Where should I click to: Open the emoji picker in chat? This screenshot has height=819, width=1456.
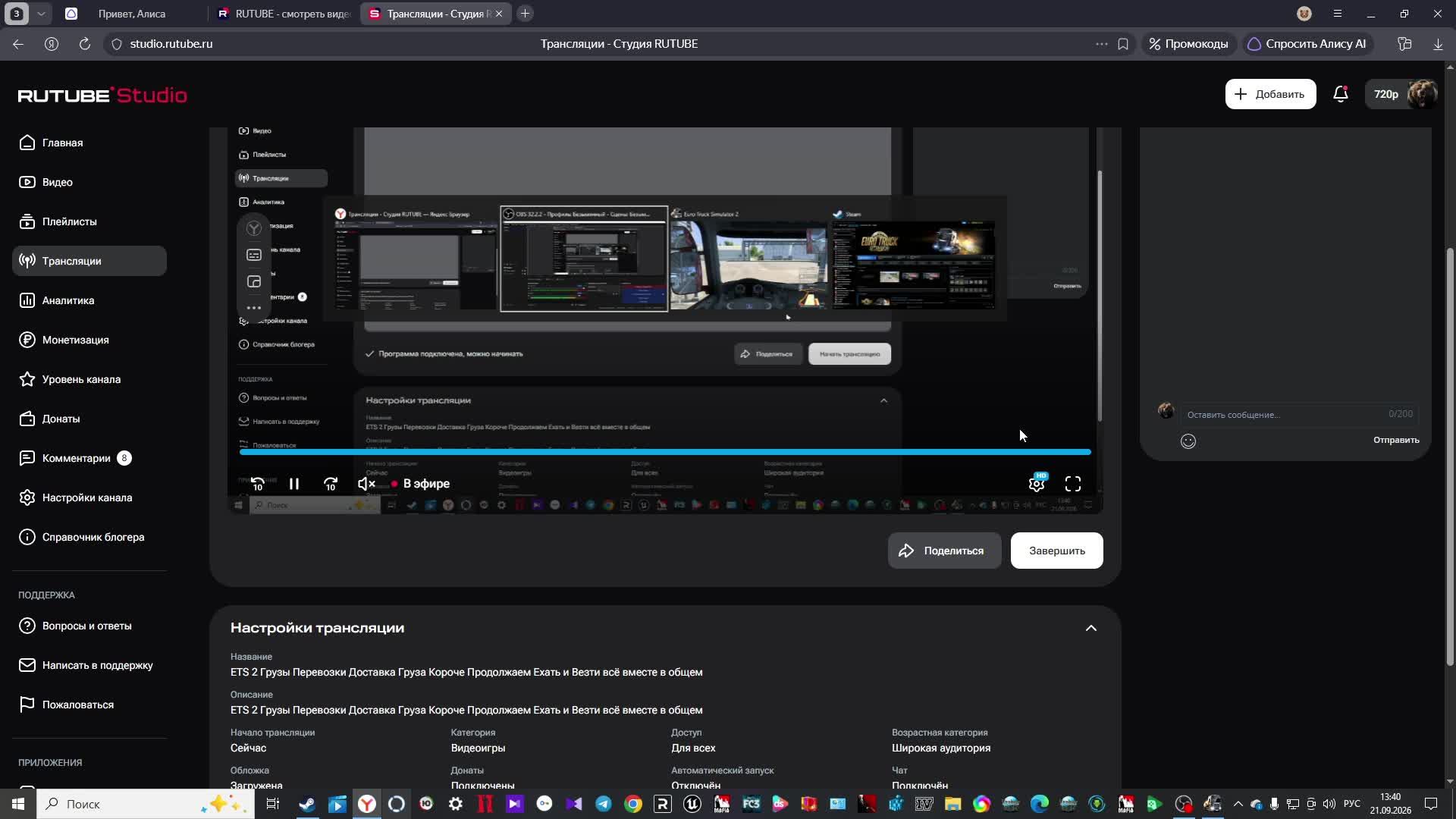[x=1188, y=441]
